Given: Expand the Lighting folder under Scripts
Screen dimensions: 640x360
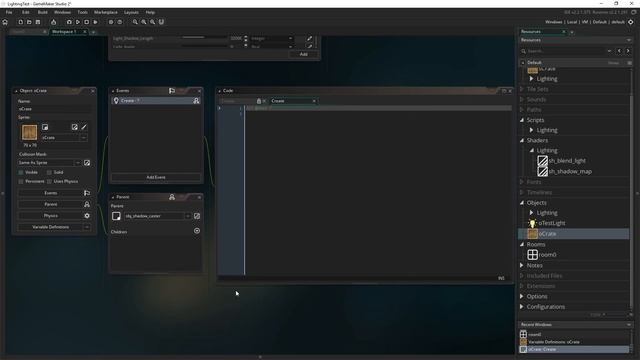Looking at the screenshot, I should [531, 130].
